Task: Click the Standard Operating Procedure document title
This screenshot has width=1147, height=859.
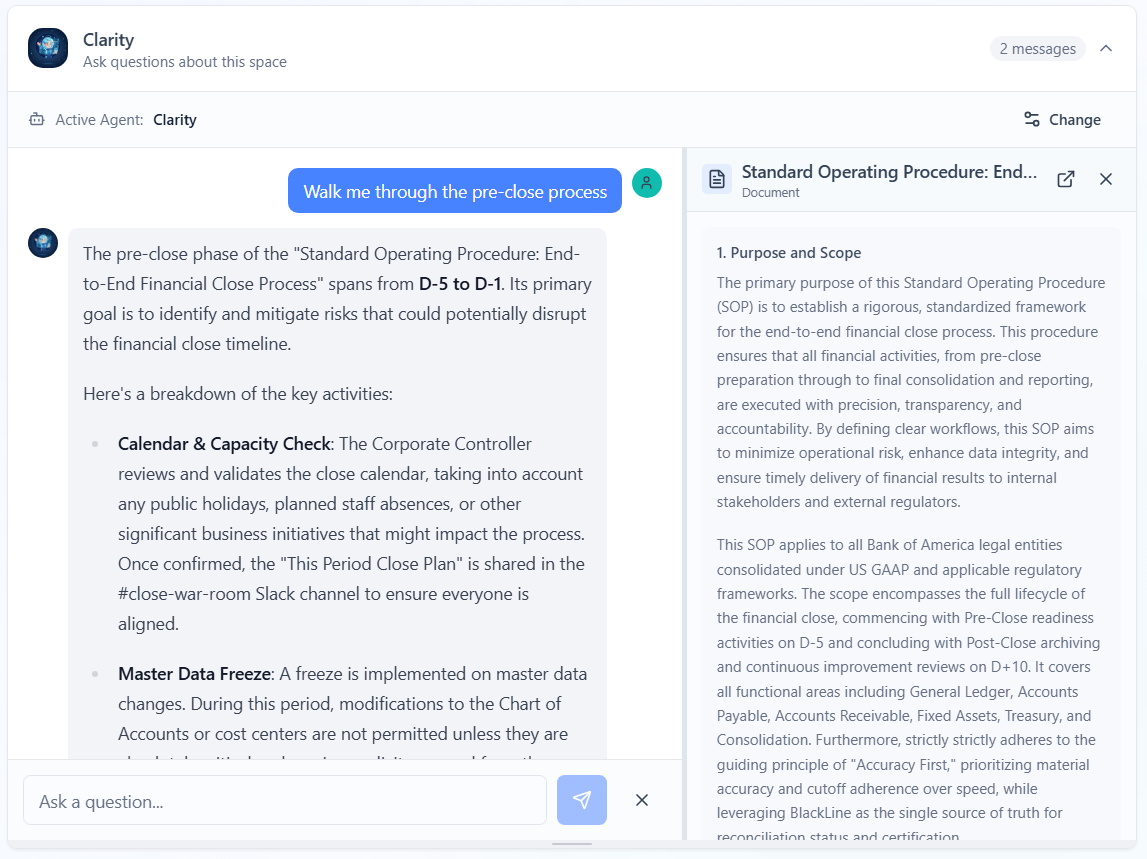Action: pyautogui.click(x=888, y=171)
